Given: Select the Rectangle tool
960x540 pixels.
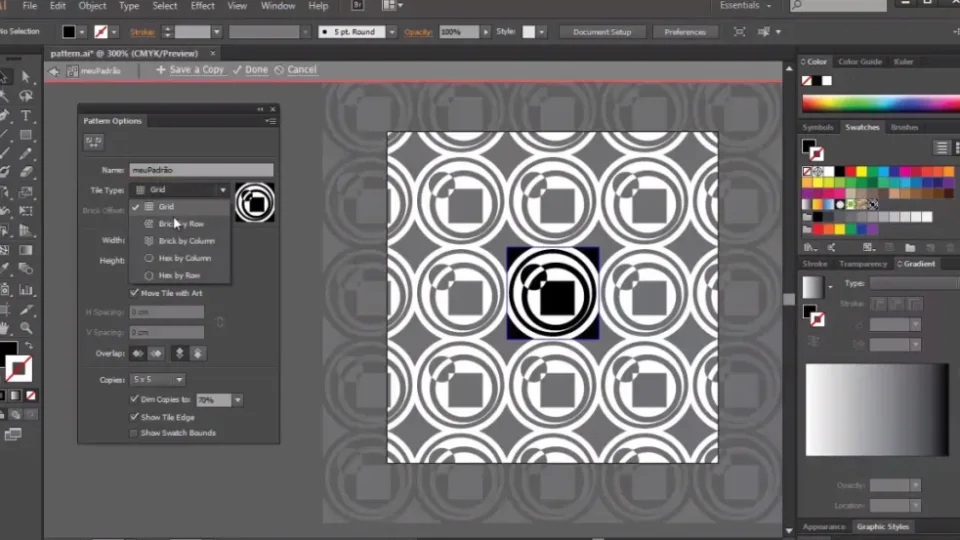Looking at the screenshot, I should [26, 135].
